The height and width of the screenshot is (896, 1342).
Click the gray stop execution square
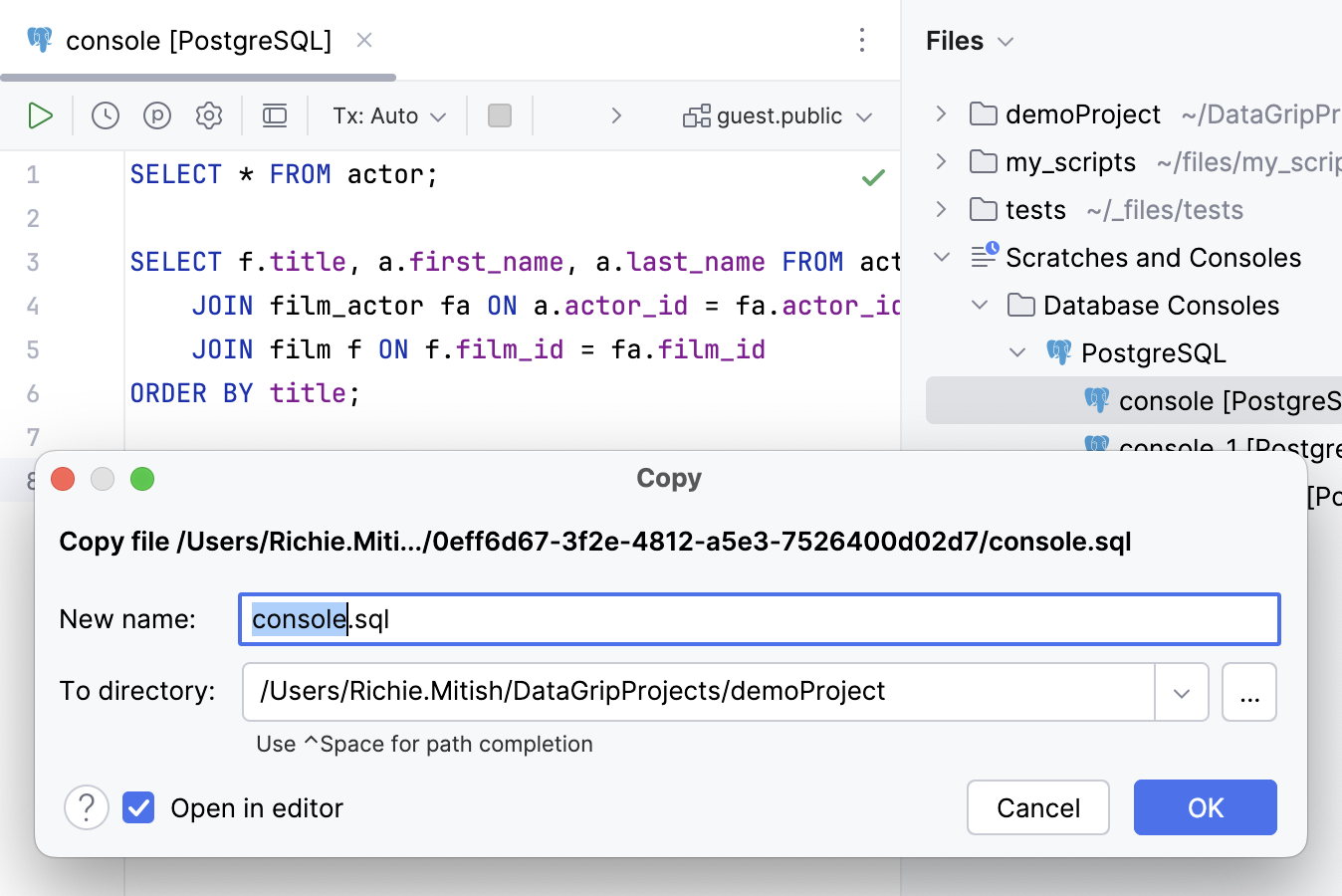pos(500,115)
